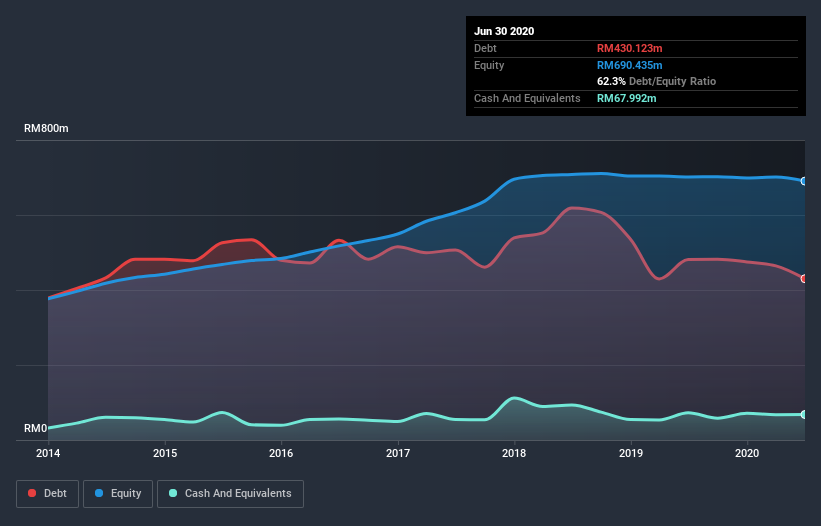Click the RM430.123m debt value

pos(629,49)
